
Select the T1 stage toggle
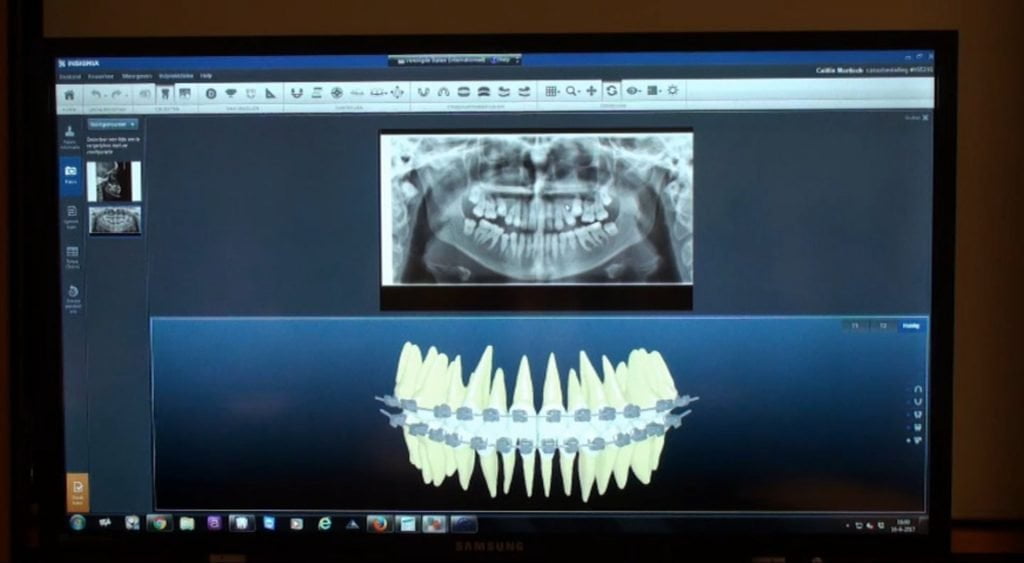(855, 326)
